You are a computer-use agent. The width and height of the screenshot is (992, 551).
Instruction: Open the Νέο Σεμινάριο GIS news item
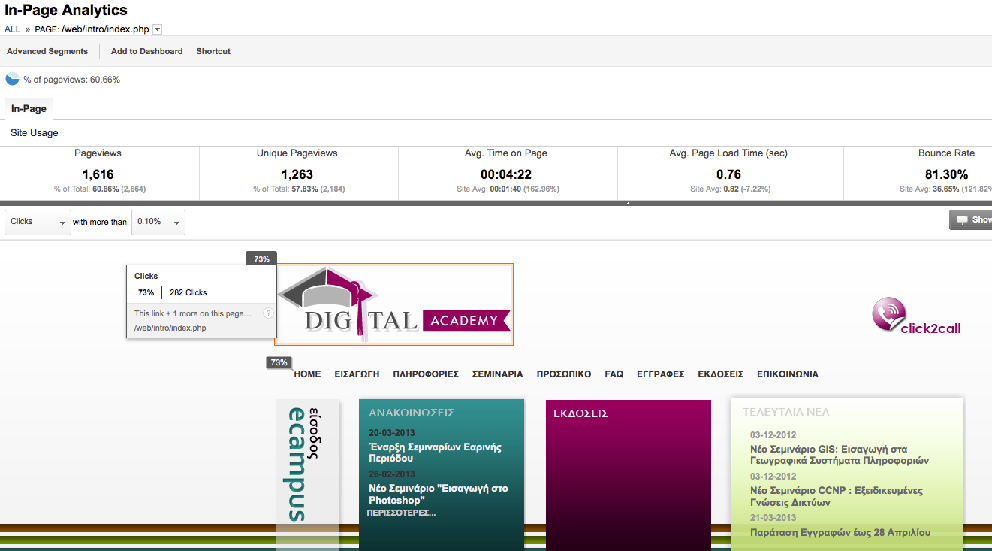(x=840, y=455)
